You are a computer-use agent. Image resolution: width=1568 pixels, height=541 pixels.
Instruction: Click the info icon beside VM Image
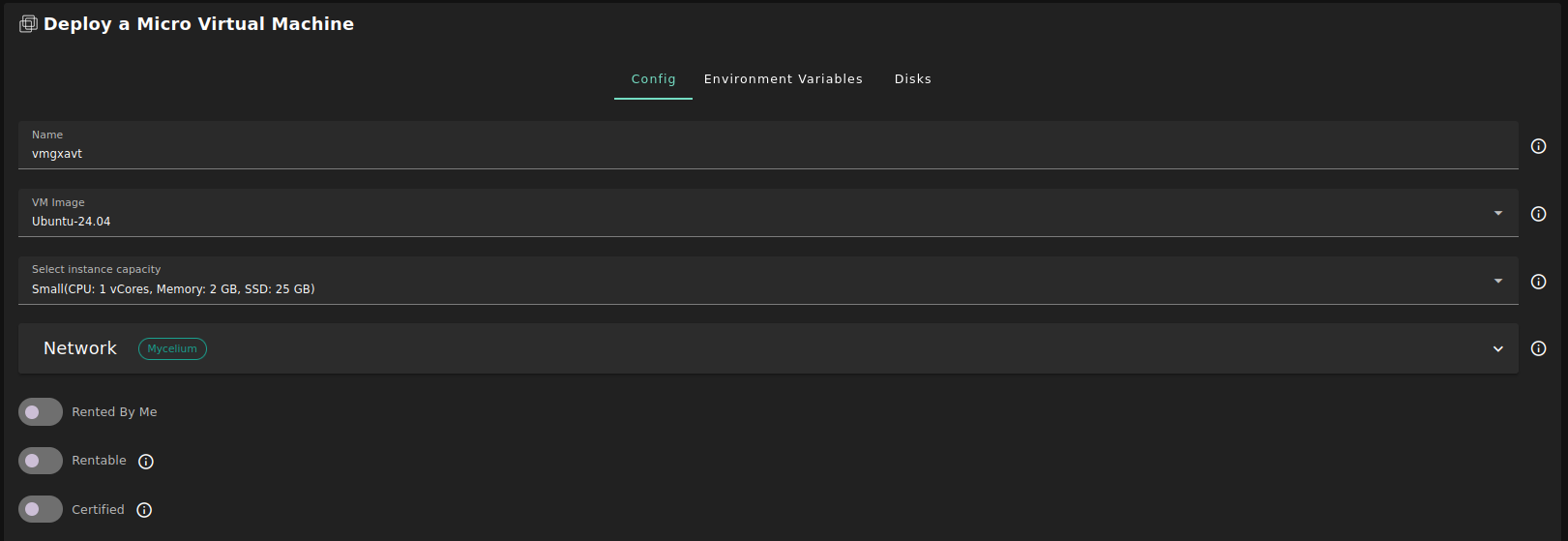1538,214
